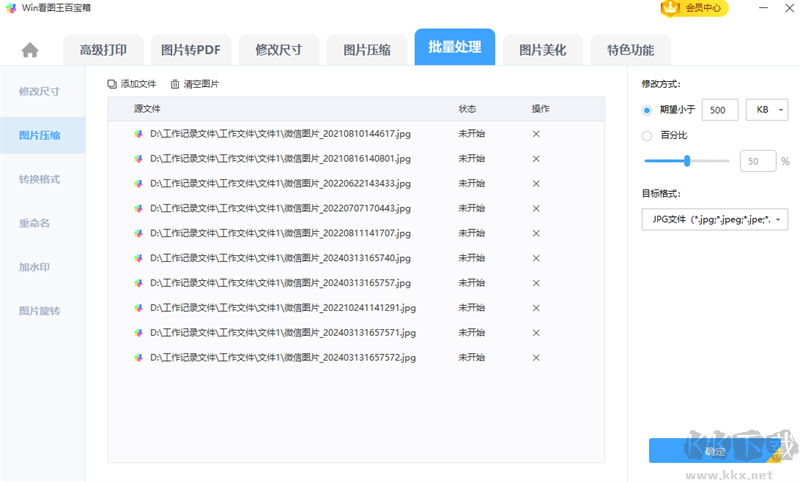Remove the last file 2024031316575​72.jpg
The height and width of the screenshot is (482, 800).
point(536,357)
